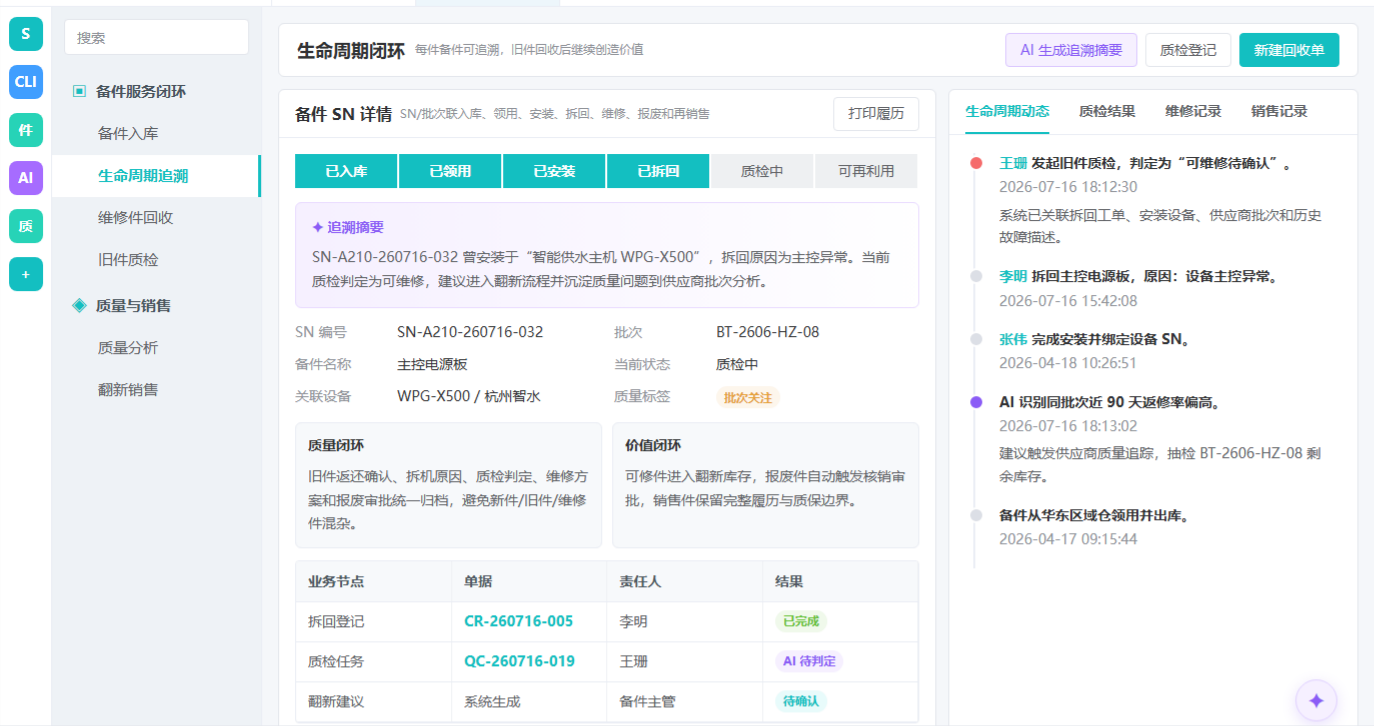Open the floating AI sparkle button
The image size is (1374, 726).
pos(1316,701)
